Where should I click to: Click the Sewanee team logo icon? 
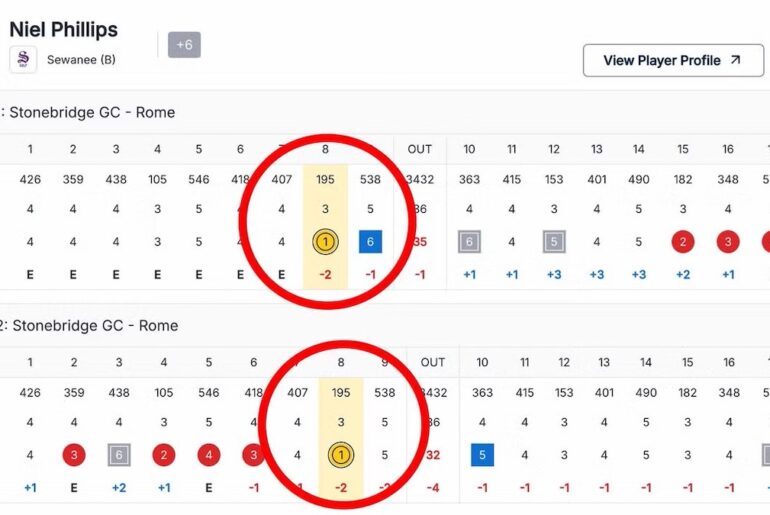(x=23, y=60)
